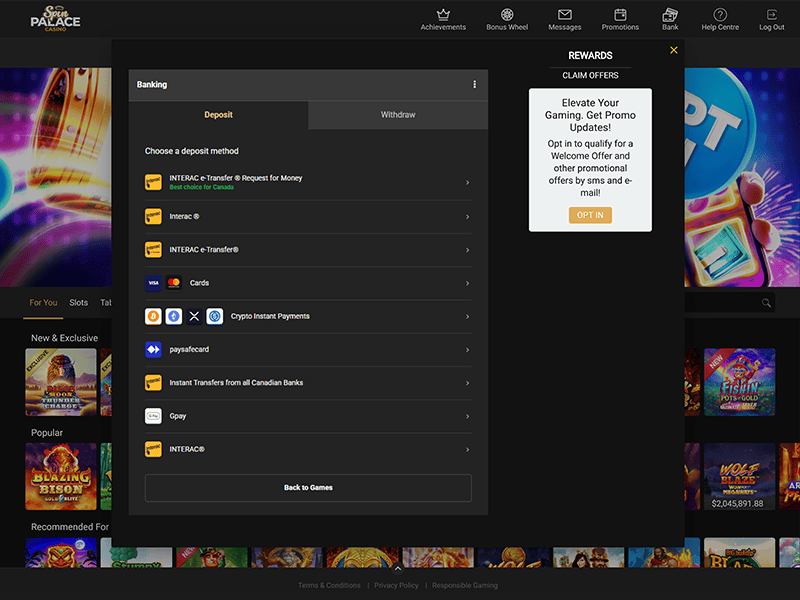Click the XRP crypto icon
This screenshot has height=600, width=800.
click(194, 316)
